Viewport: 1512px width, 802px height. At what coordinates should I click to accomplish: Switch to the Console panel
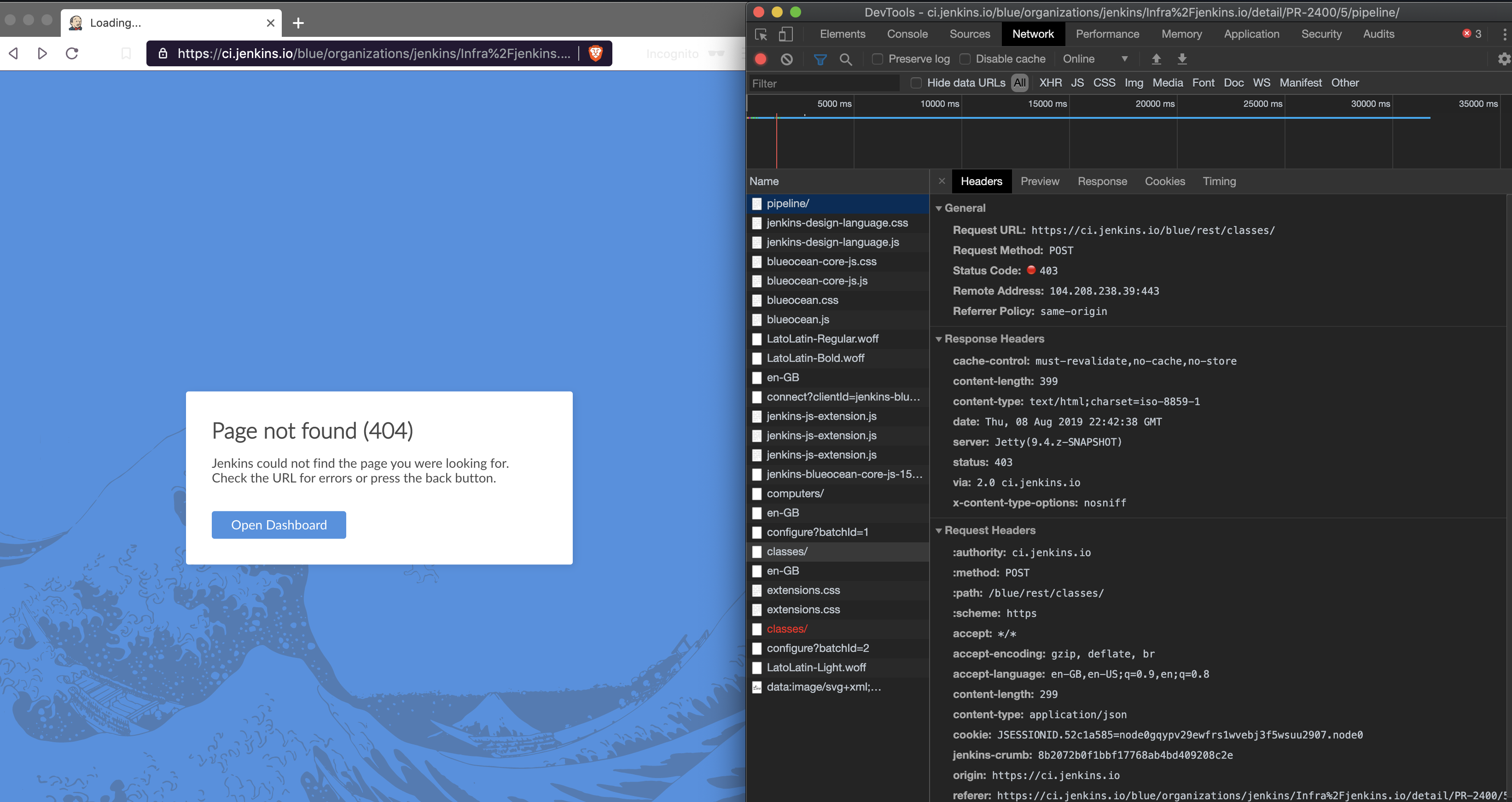point(907,34)
